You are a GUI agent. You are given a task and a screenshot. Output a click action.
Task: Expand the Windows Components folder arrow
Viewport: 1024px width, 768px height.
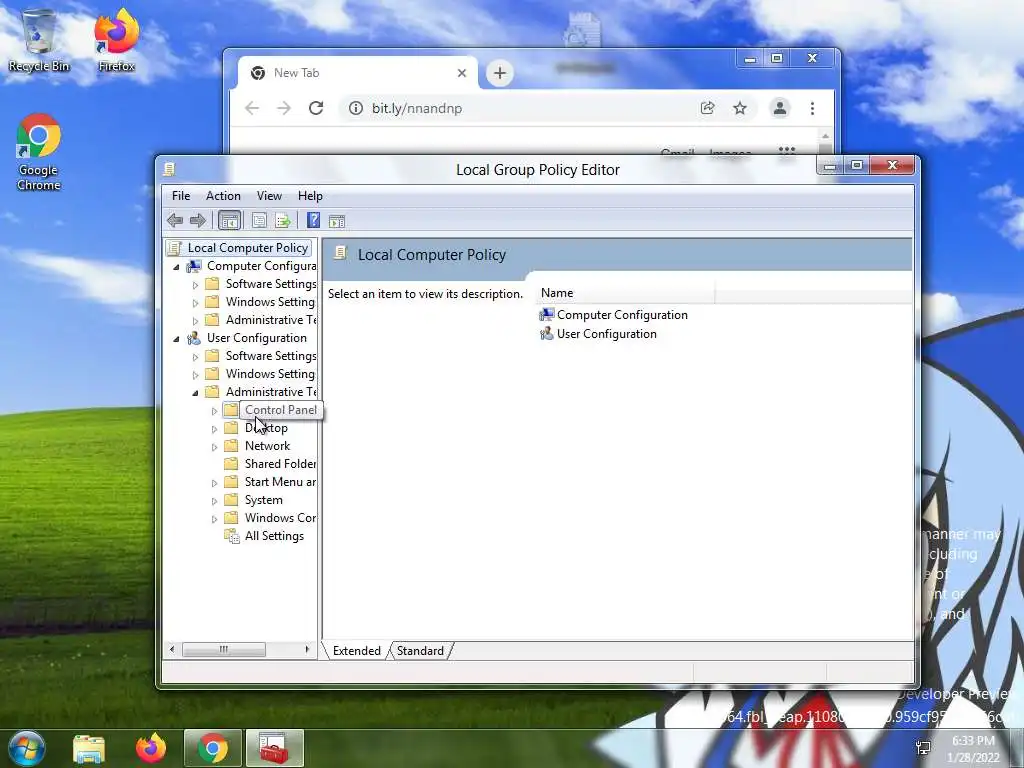coord(214,519)
